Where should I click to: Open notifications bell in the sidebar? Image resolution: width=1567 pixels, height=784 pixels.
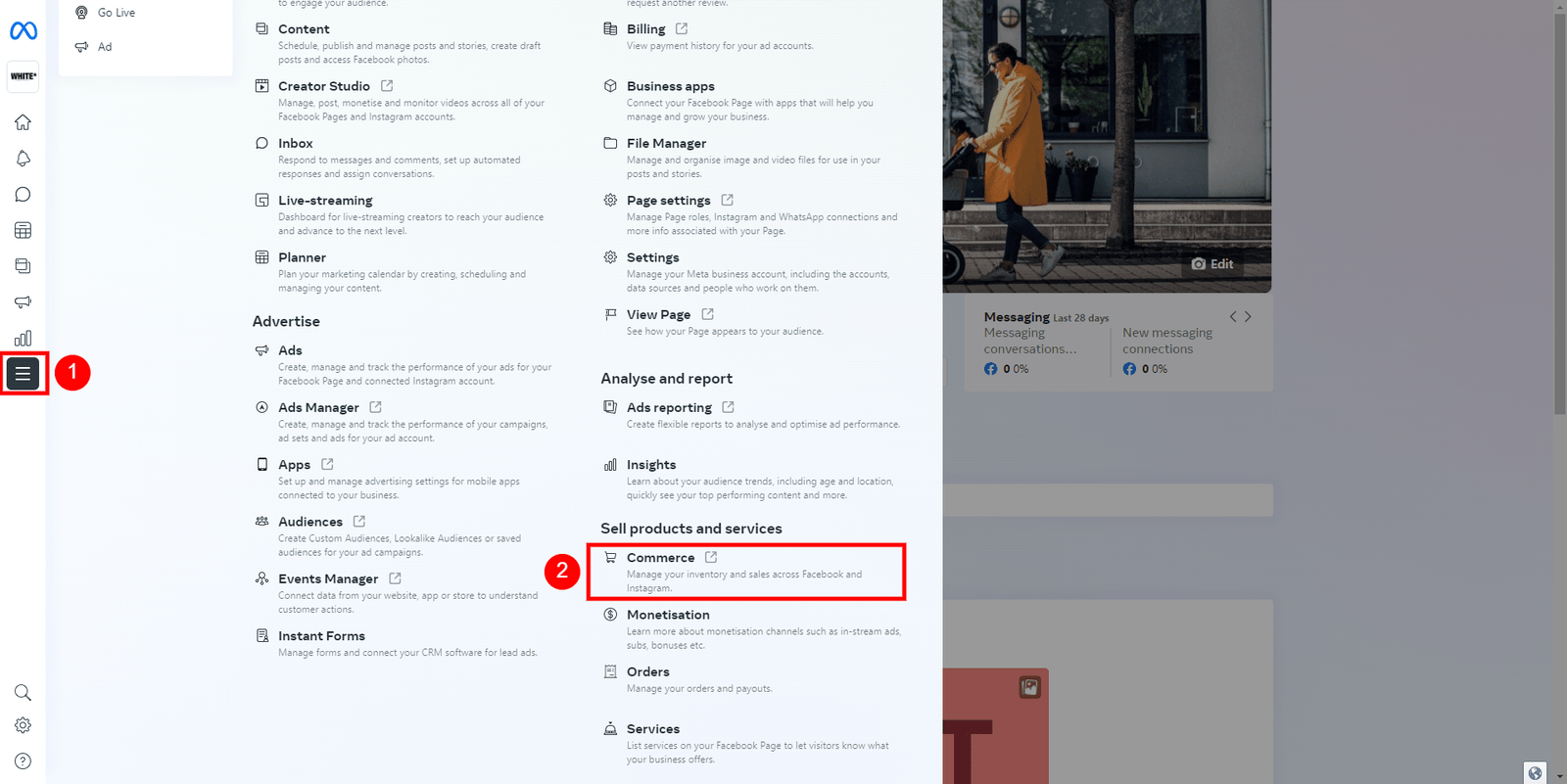[23, 159]
